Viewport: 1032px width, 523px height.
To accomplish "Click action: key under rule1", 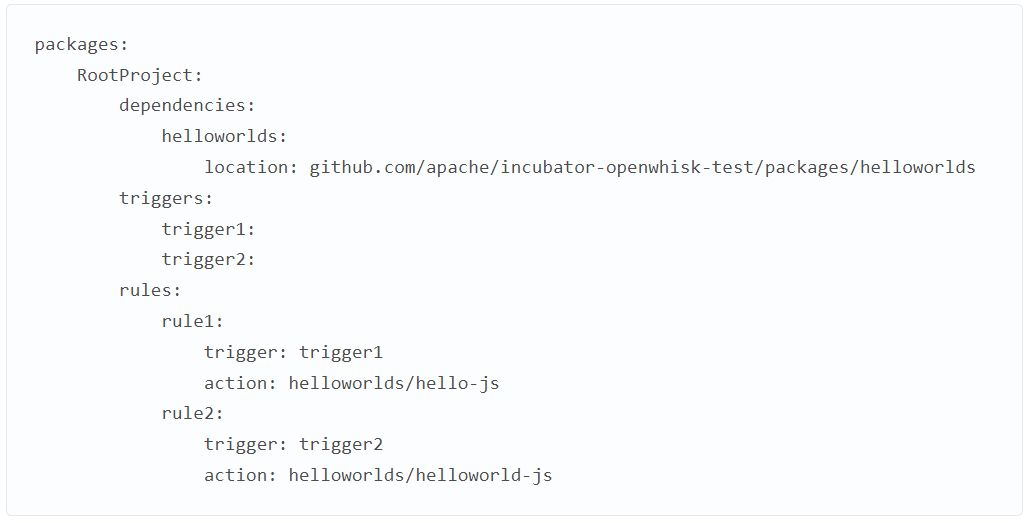I will point(241,383).
